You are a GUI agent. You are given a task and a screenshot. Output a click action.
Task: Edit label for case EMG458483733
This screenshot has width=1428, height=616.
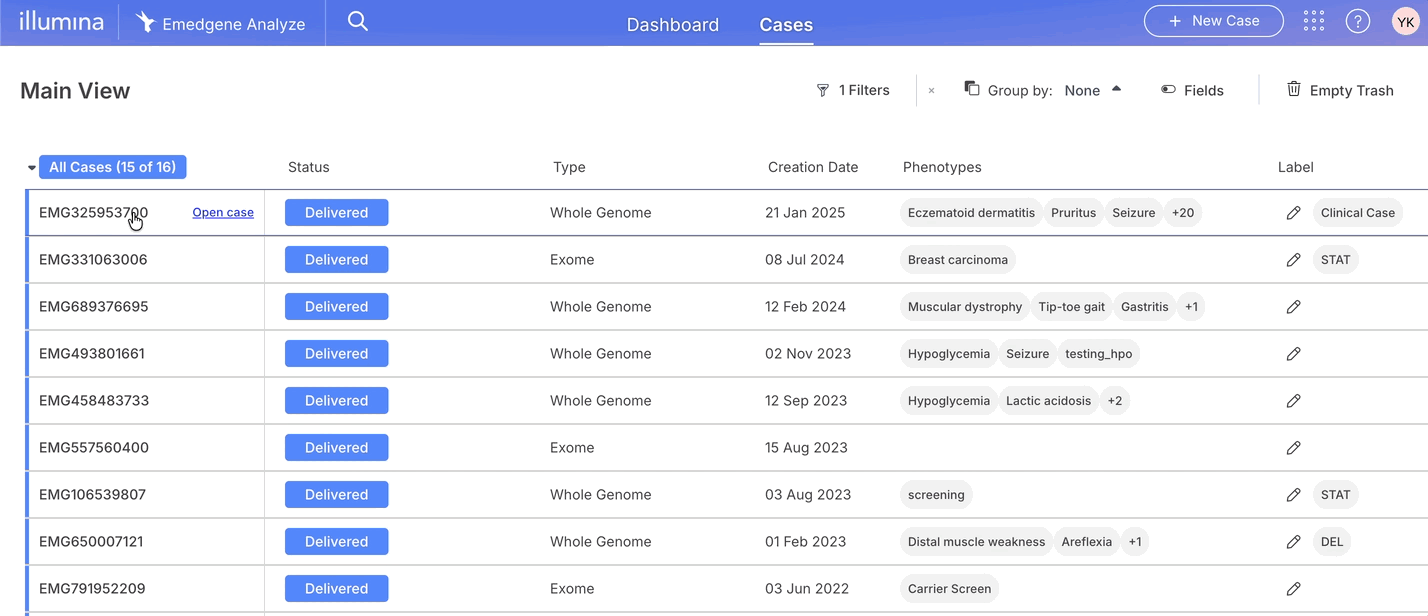[1293, 401]
